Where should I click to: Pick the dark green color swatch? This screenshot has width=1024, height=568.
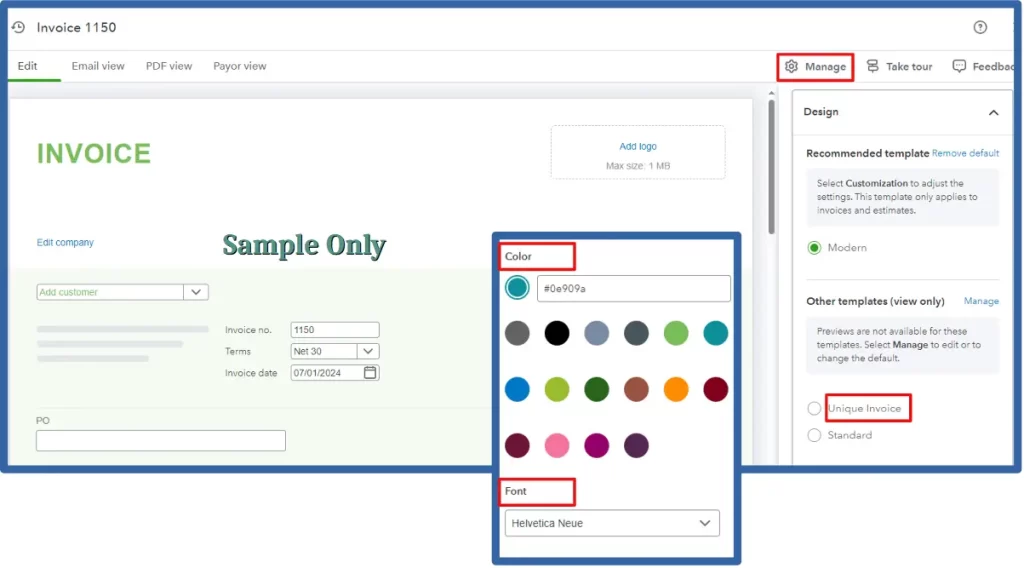(x=596, y=390)
